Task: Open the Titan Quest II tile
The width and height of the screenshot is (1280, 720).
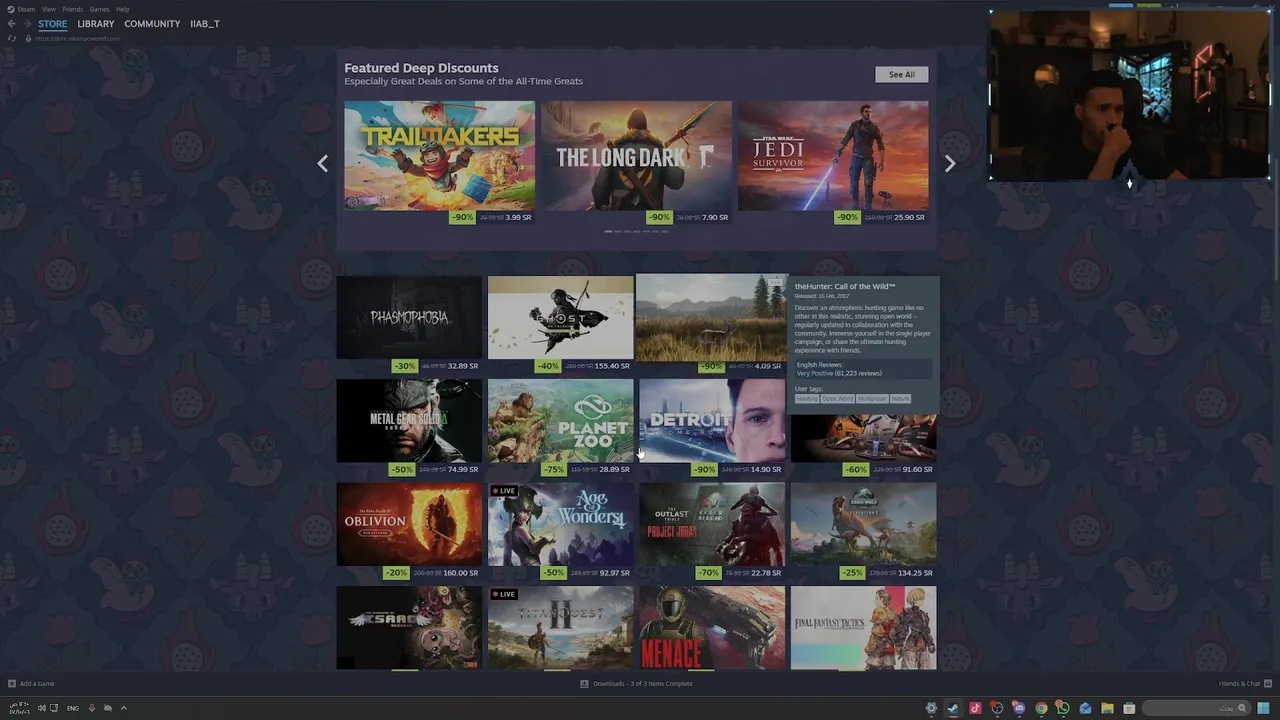Action: pos(560,627)
